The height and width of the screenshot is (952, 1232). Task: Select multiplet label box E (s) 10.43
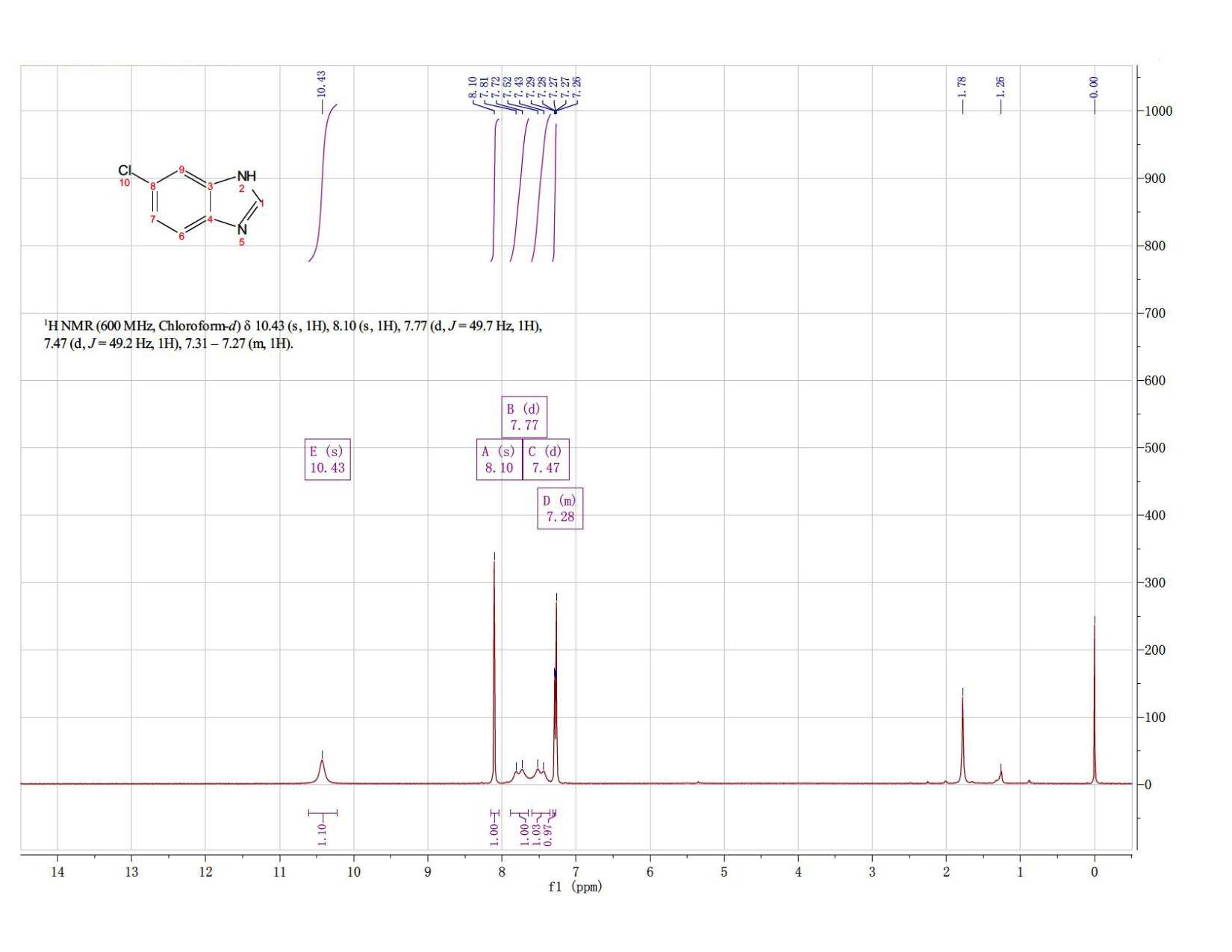[x=328, y=459]
